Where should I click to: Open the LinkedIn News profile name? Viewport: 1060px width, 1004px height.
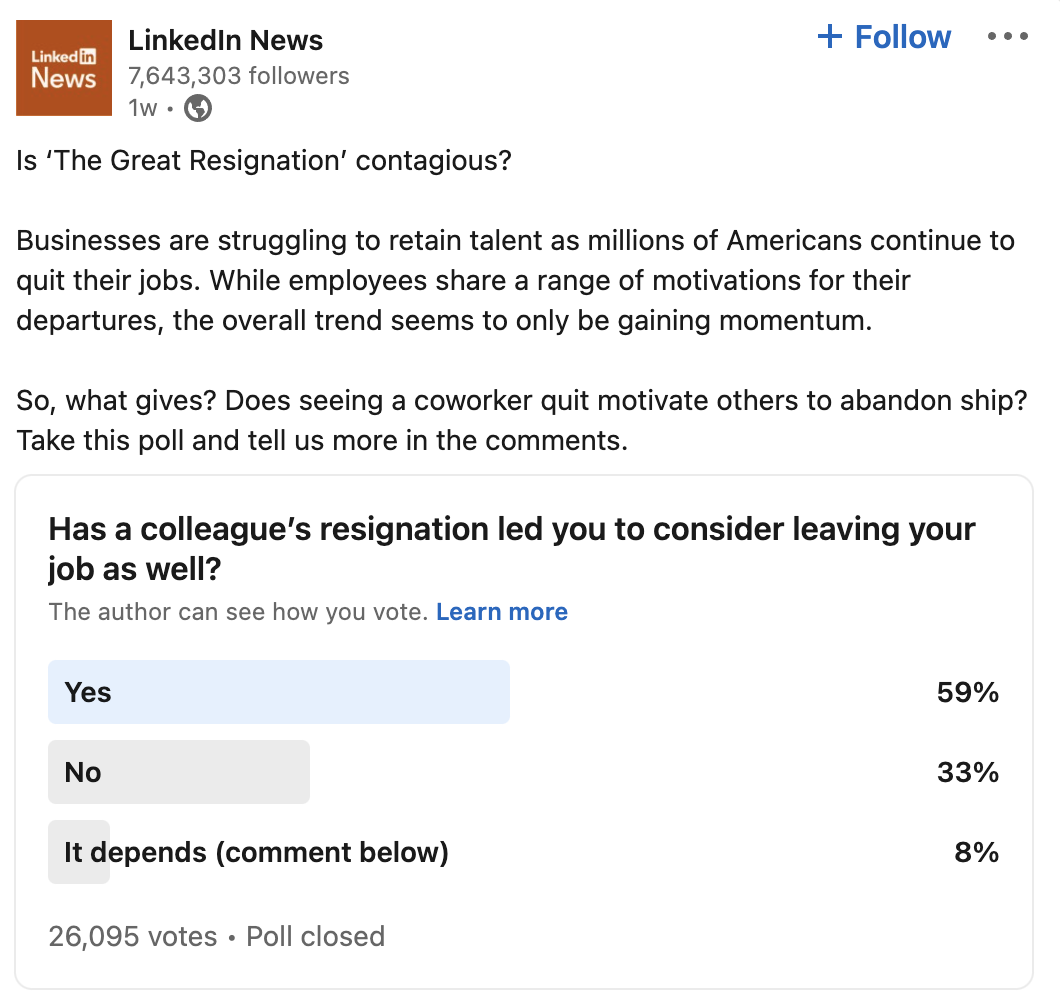pos(226,41)
